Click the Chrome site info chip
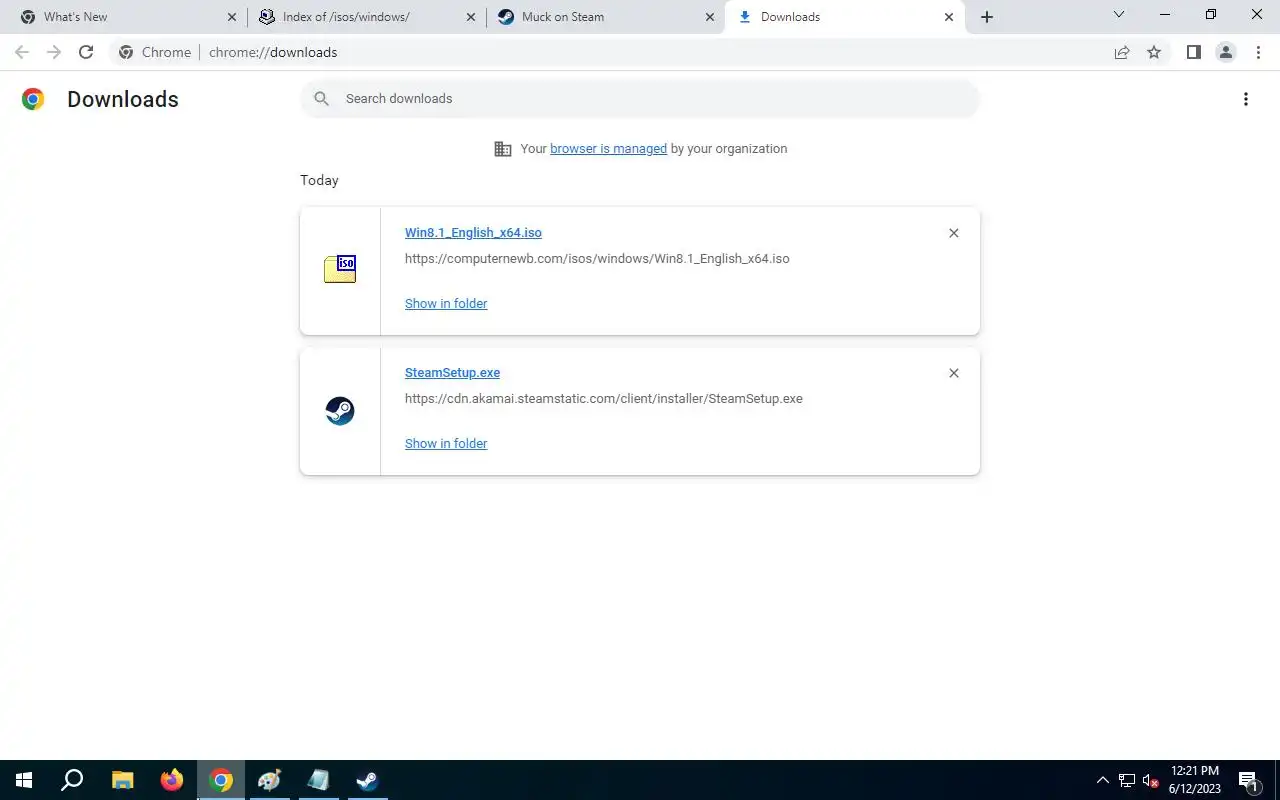The width and height of the screenshot is (1280, 800). point(155,52)
